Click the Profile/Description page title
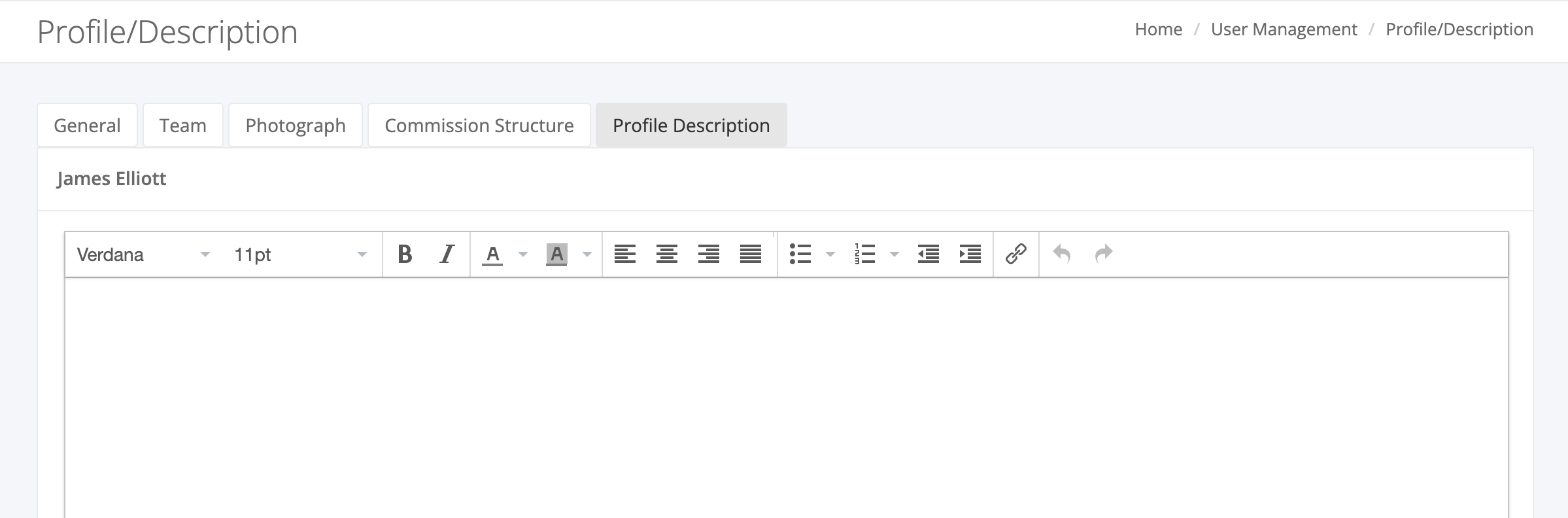Viewport: 1568px width, 518px height. [167, 32]
